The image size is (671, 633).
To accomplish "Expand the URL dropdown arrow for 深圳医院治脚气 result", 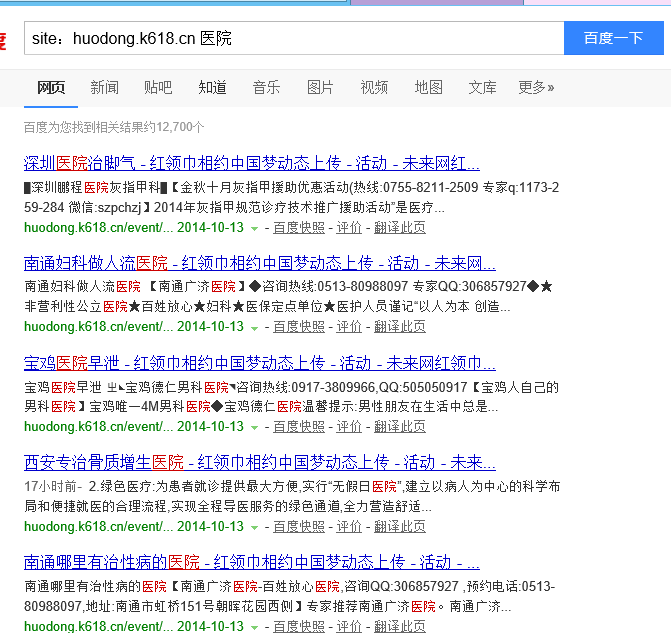I will [x=254, y=229].
